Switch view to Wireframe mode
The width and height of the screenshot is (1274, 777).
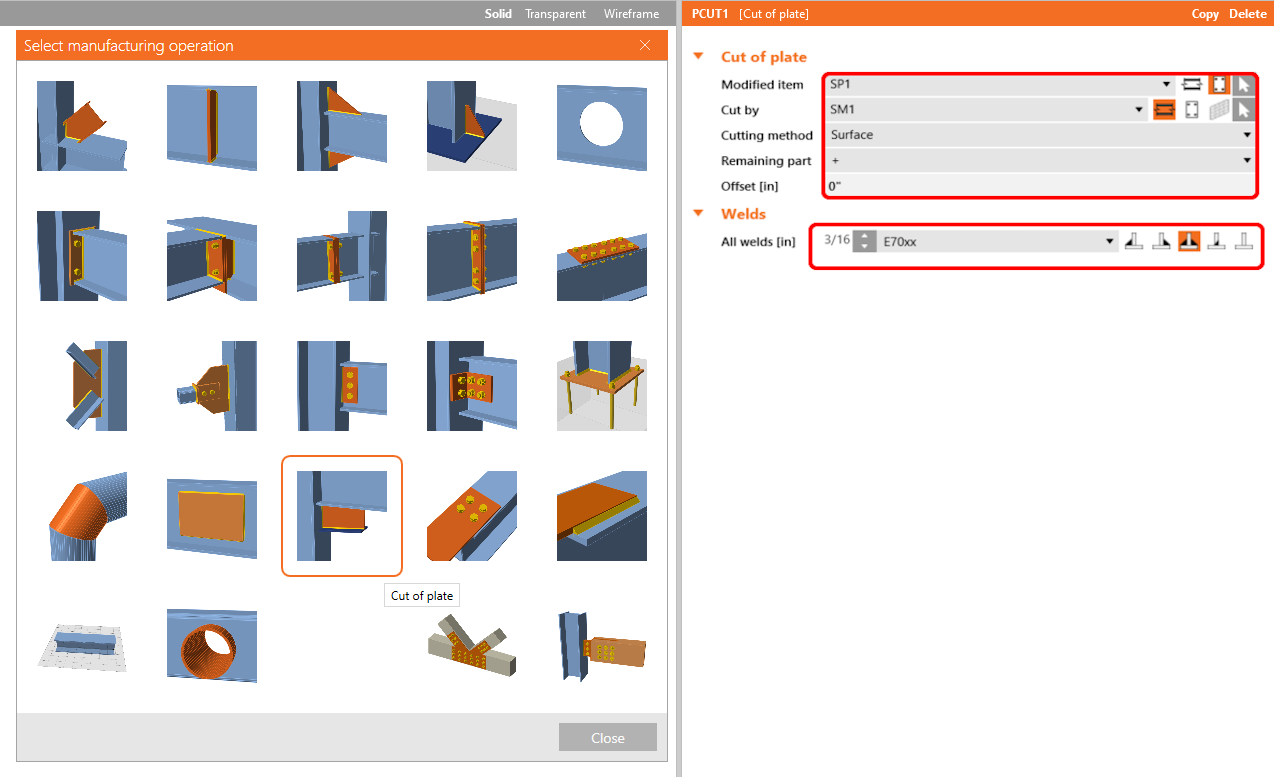pyautogui.click(x=630, y=13)
